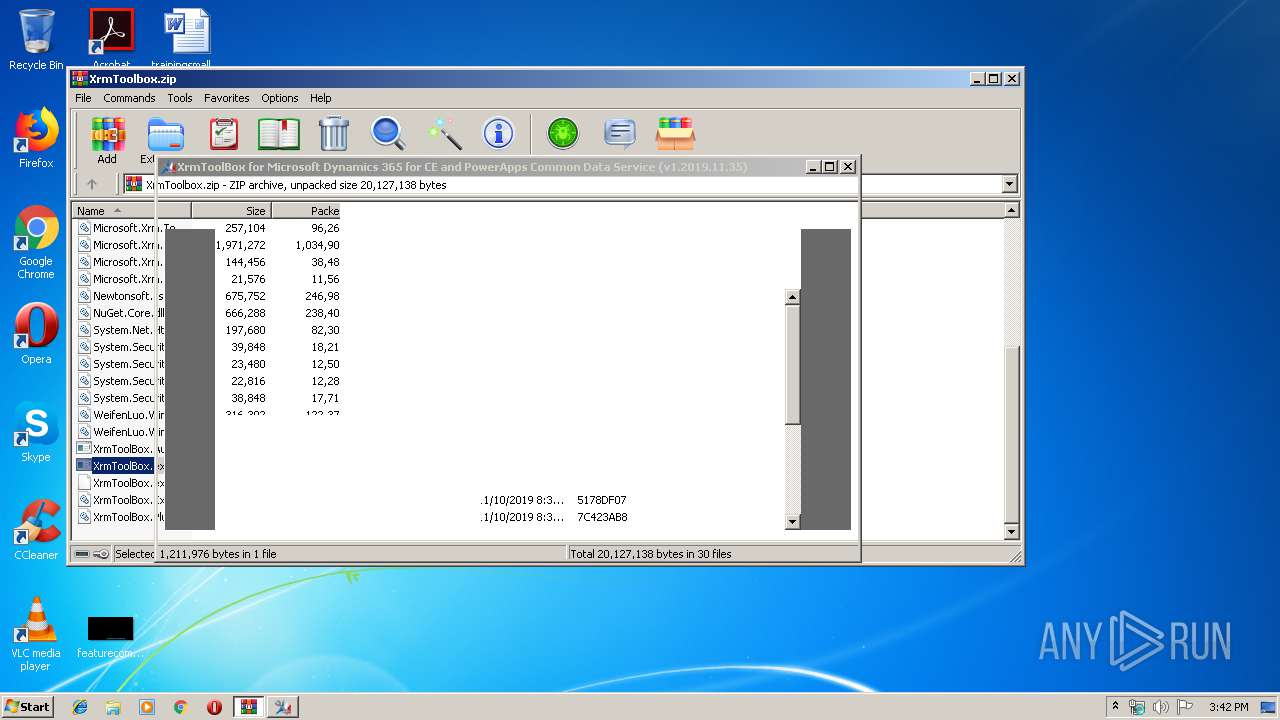Select the featurecom desktop file icon
Screen dimensions: 1280x720
tap(110, 638)
